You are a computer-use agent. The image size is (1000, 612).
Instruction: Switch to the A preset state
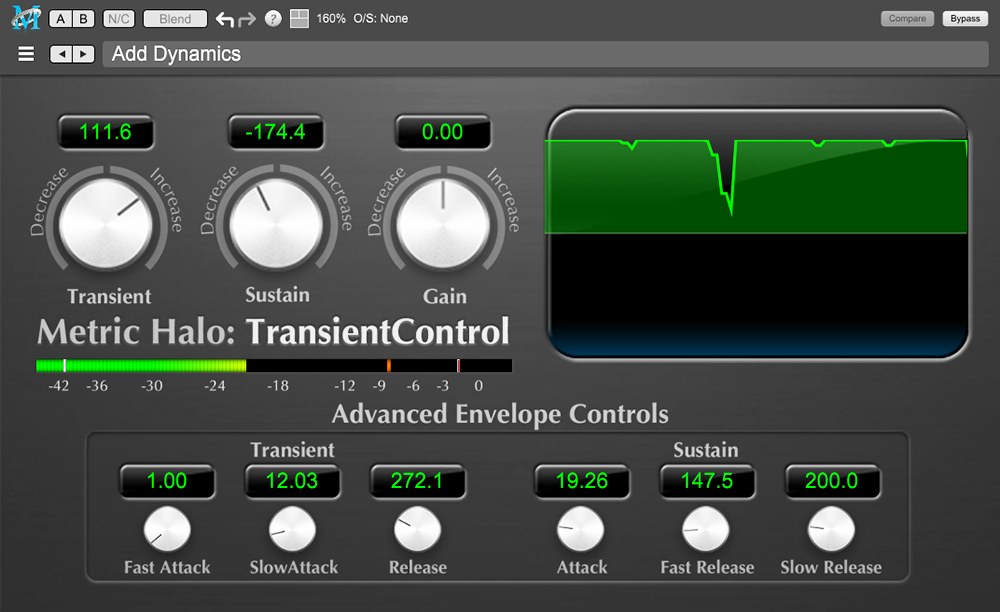tap(61, 19)
